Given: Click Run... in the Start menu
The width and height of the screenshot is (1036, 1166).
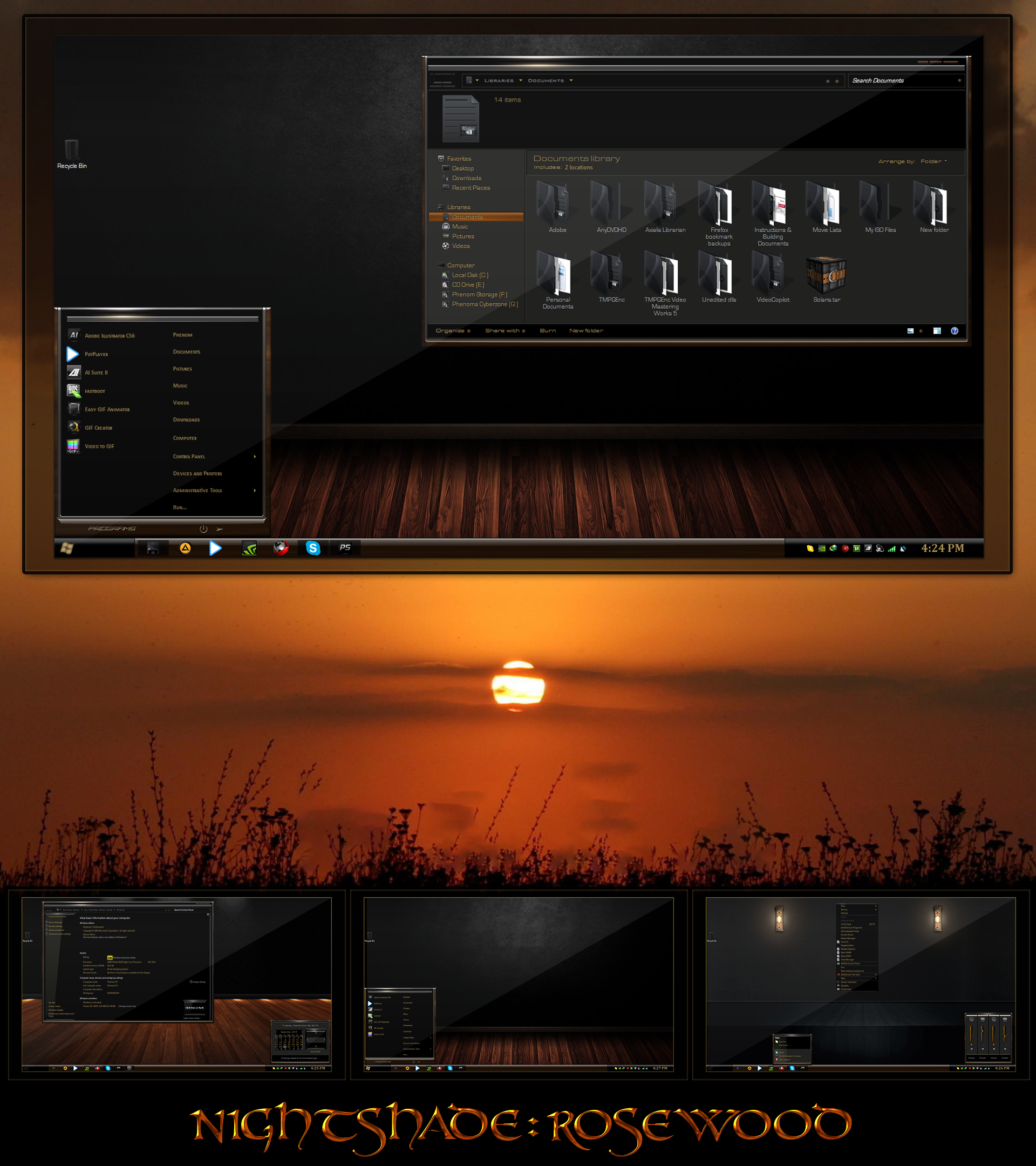Looking at the screenshot, I should [180, 508].
